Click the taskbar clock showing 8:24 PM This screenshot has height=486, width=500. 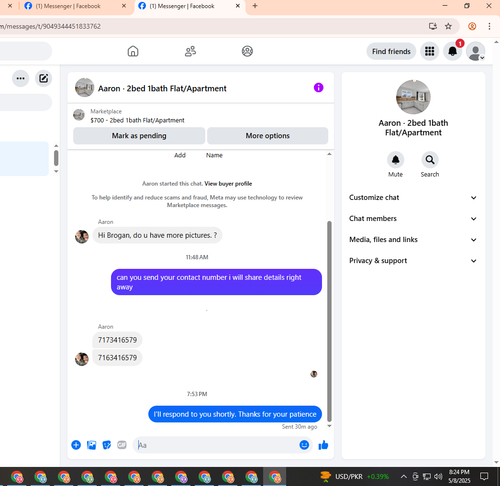pos(459,476)
